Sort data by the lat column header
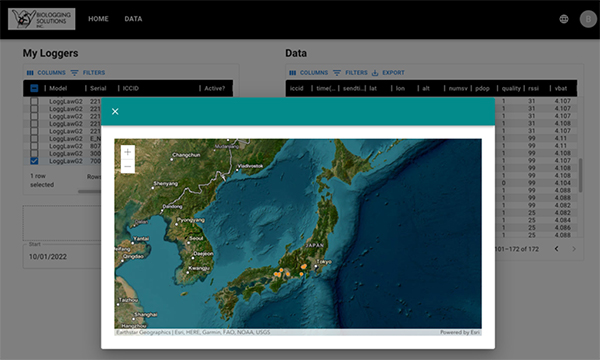 [x=373, y=88]
